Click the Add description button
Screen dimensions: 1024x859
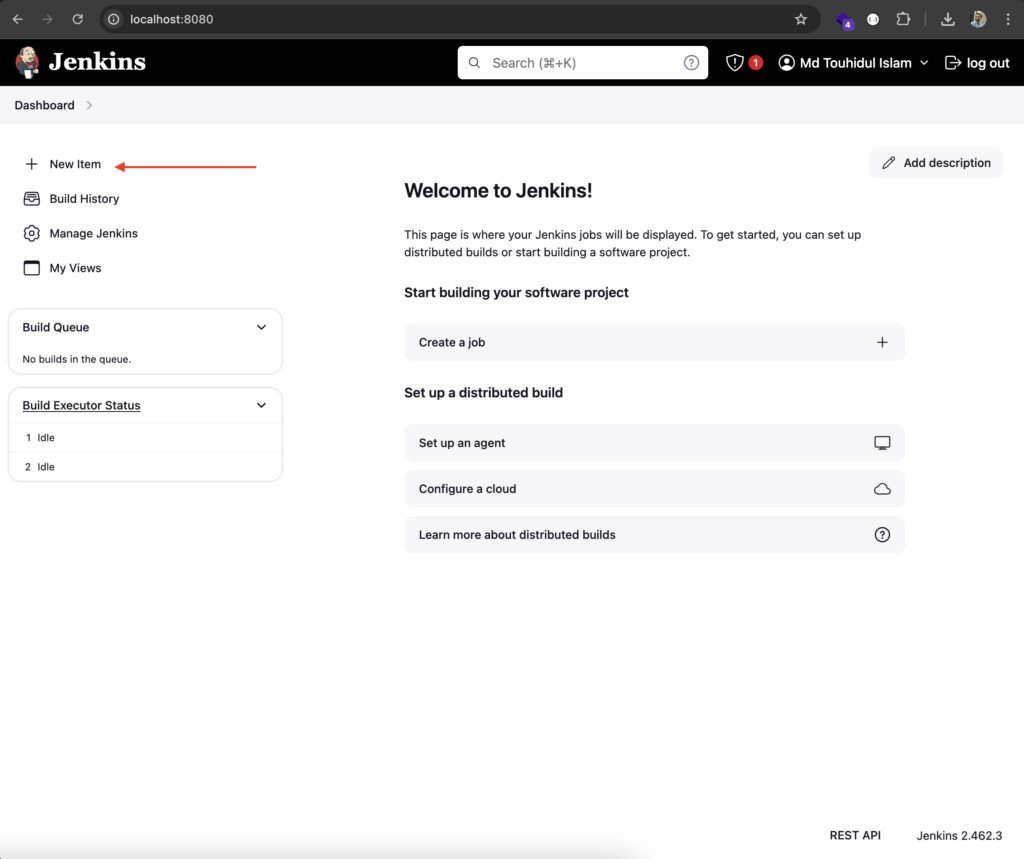point(936,163)
